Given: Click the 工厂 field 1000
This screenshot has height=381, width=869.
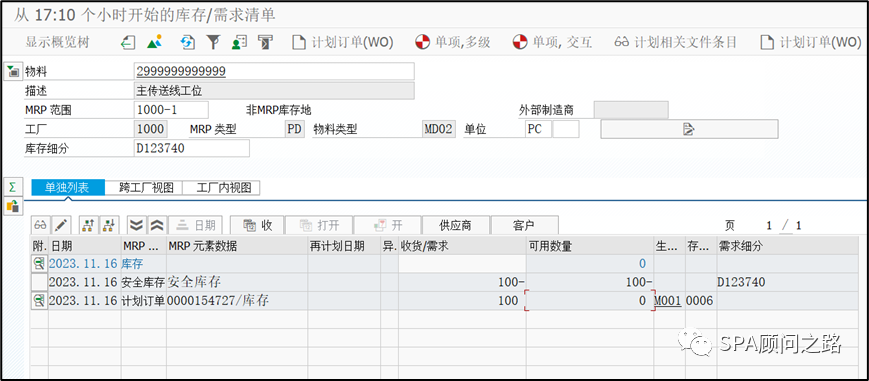Looking at the screenshot, I should [x=150, y=129].
